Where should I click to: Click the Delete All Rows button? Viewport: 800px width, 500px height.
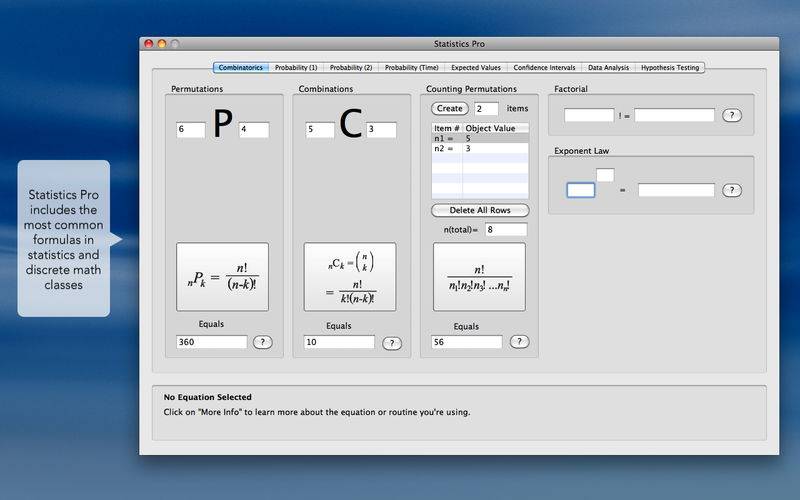click(480, 210)
